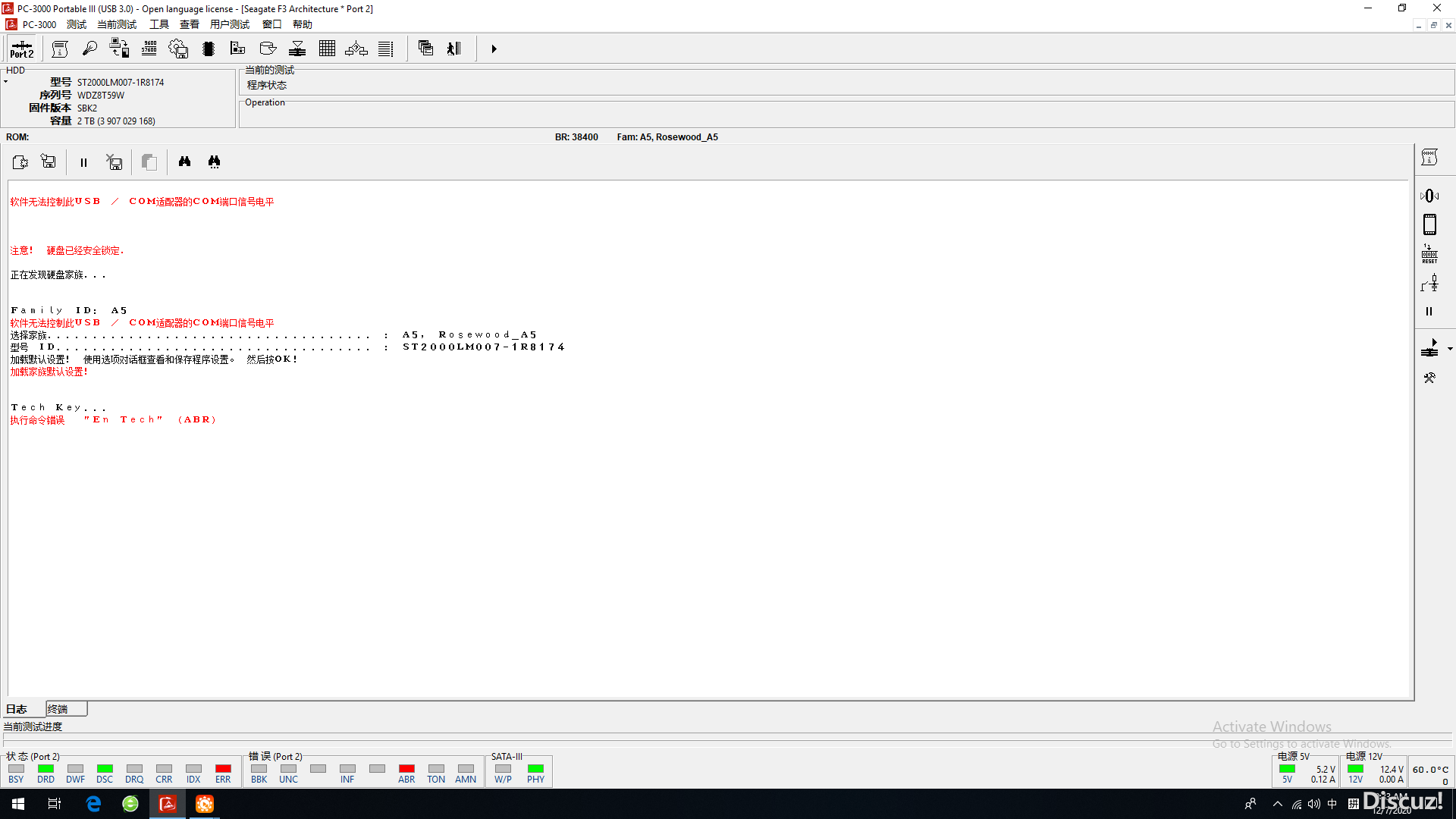
Task: Click the binoculars with dots find-next icon
Action: coord(214,162)
